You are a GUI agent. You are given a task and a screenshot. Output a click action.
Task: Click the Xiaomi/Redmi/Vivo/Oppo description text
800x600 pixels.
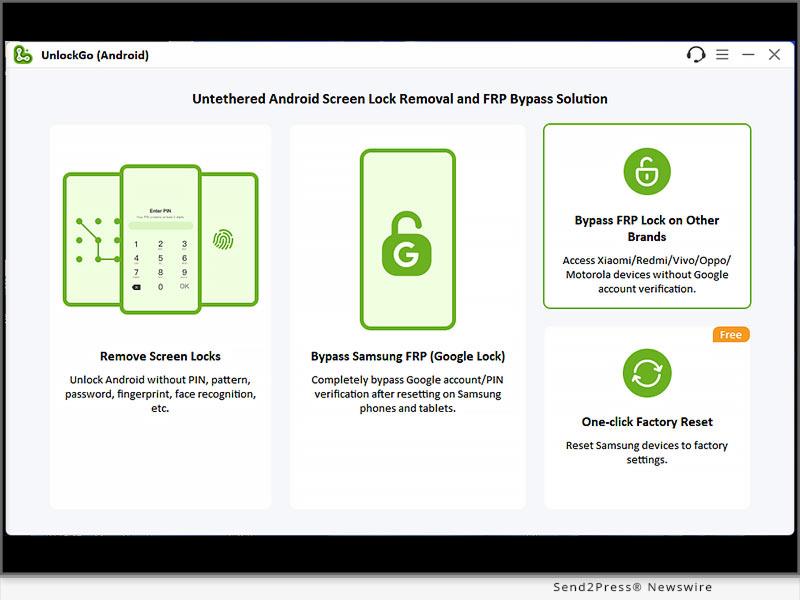(x=647, y=275)
